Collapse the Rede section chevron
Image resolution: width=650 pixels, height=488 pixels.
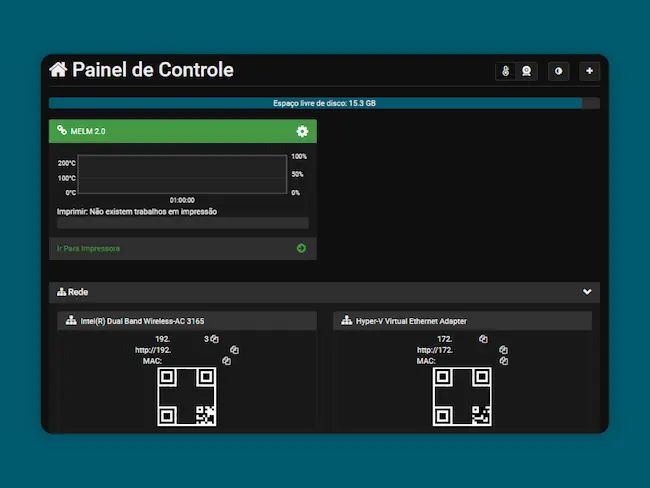587,292
